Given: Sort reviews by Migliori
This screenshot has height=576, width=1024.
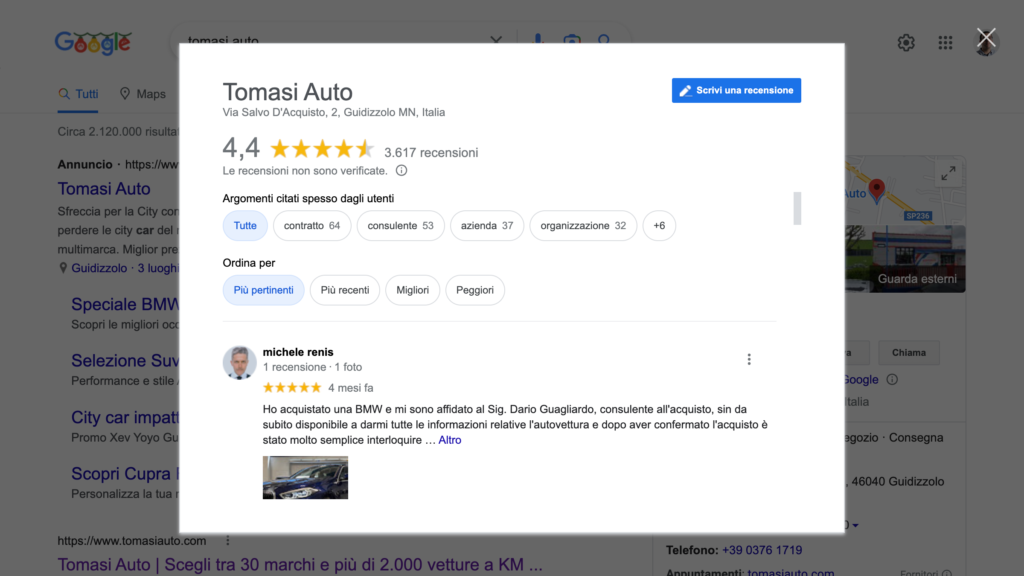Looking at the screenshot, I should click(413, 290).
